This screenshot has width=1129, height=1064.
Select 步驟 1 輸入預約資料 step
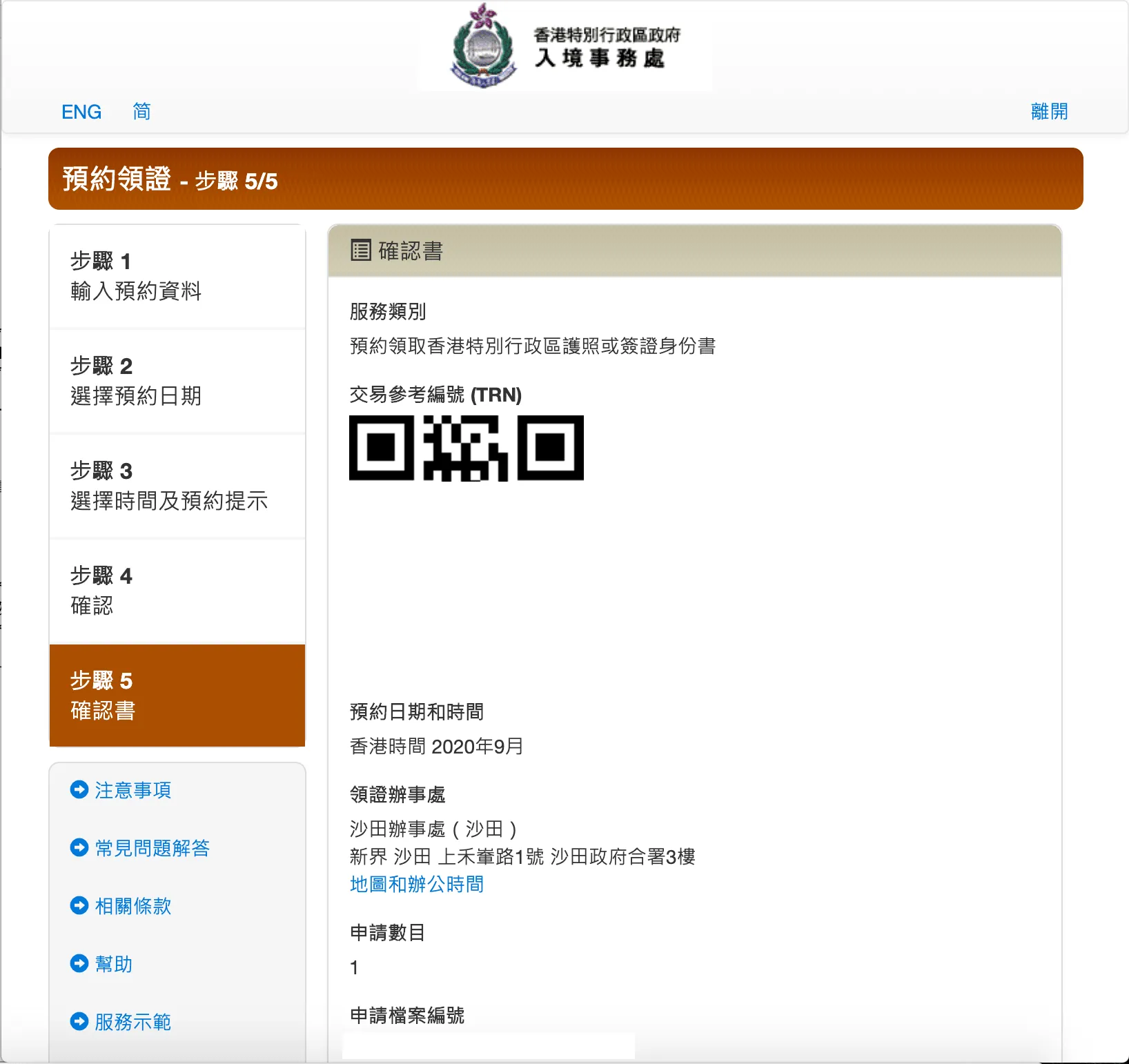point(177,277)
